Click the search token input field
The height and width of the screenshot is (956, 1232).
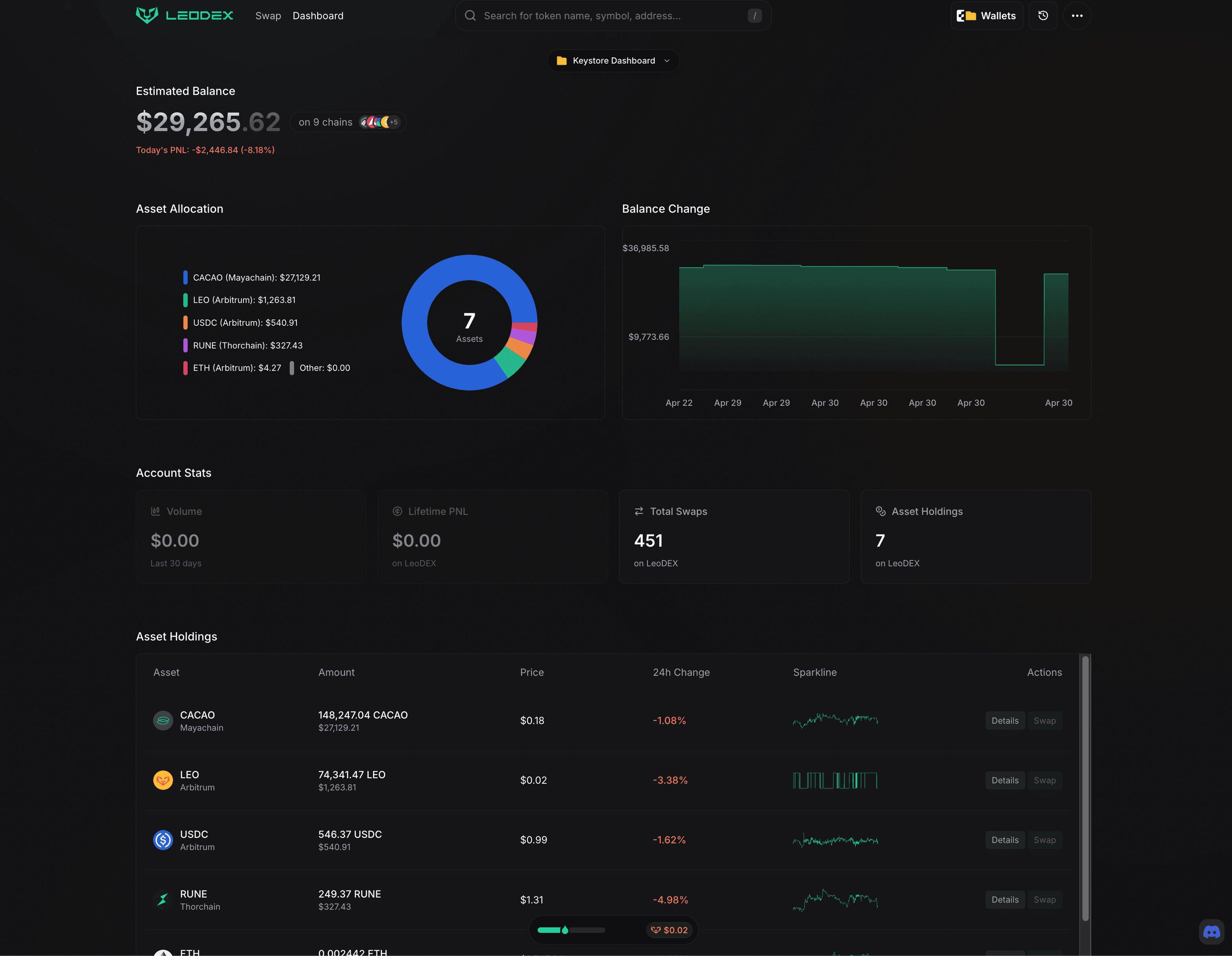pyautogui.click(x=613, y=16)
